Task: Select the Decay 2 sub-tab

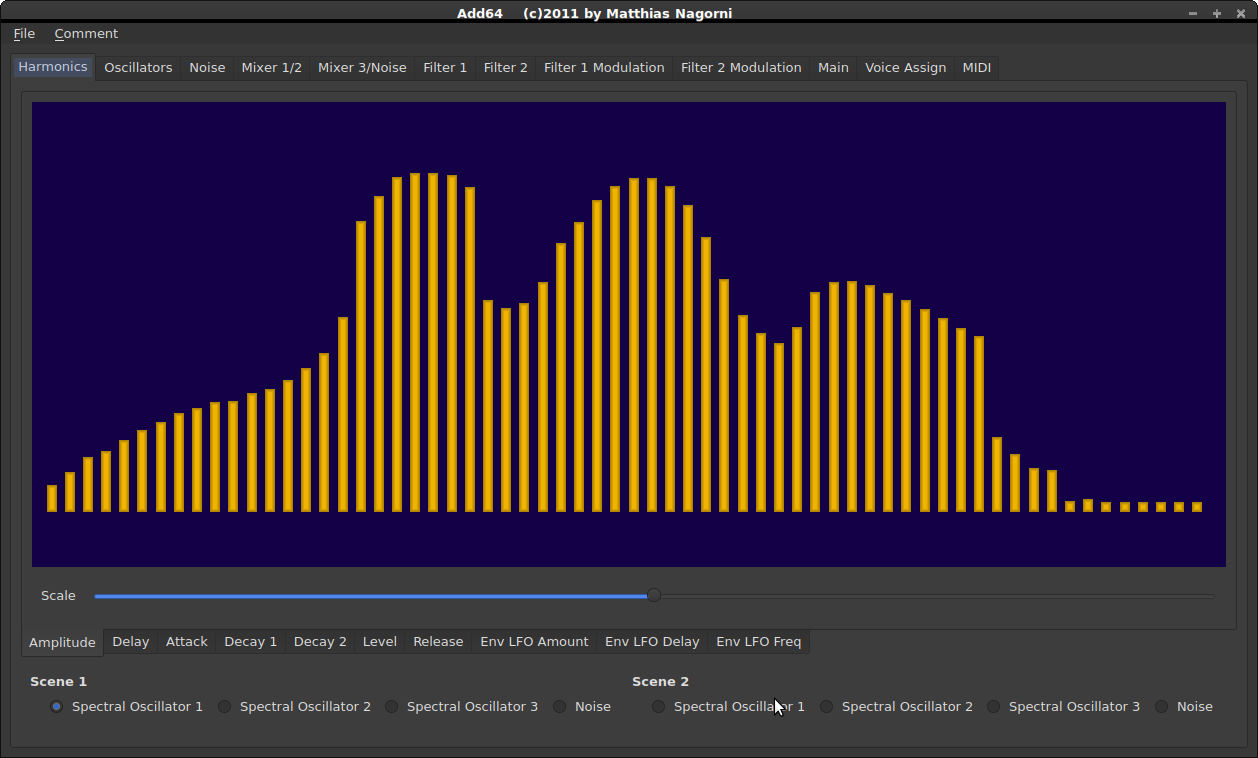Action: coord(320,642)
